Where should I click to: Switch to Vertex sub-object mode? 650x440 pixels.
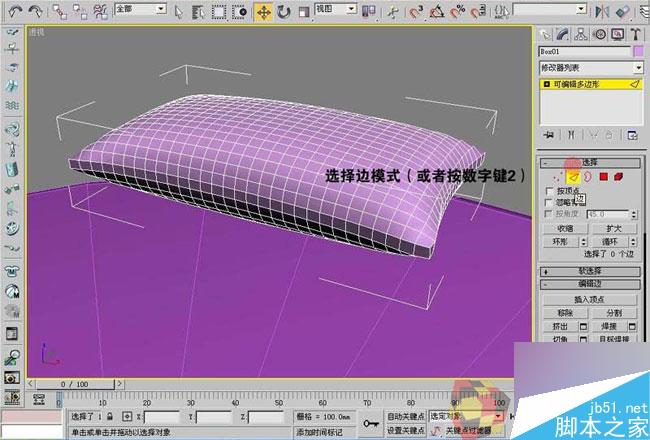pos(557,177)
